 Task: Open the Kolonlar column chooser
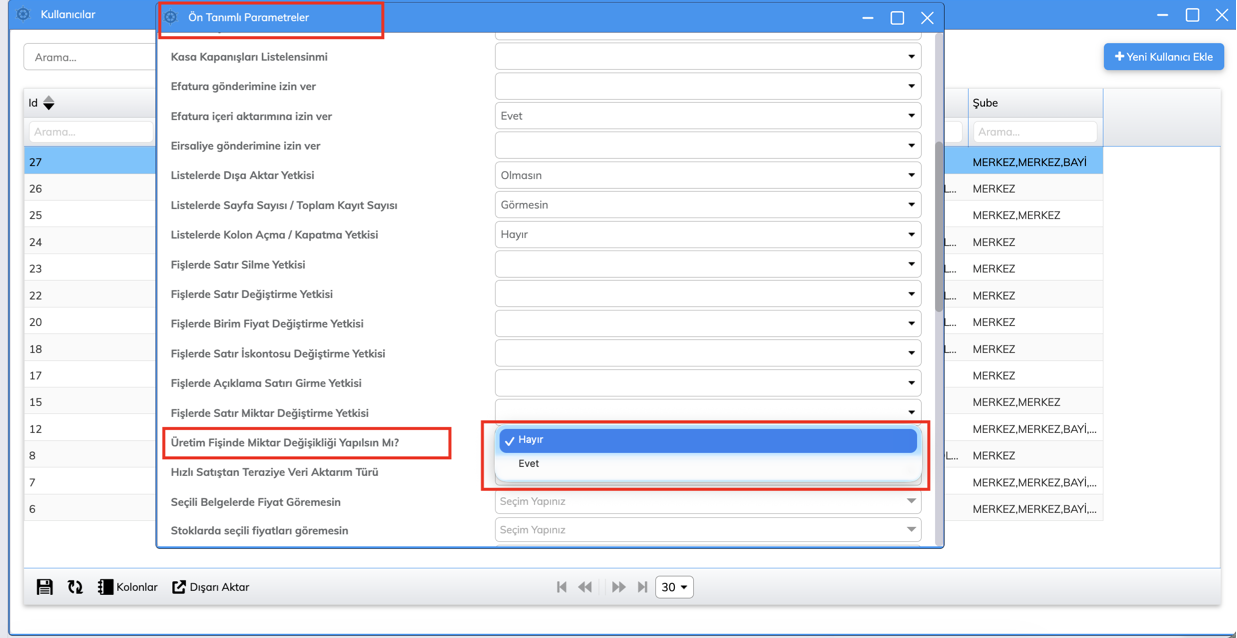click(x=127, y=587)
